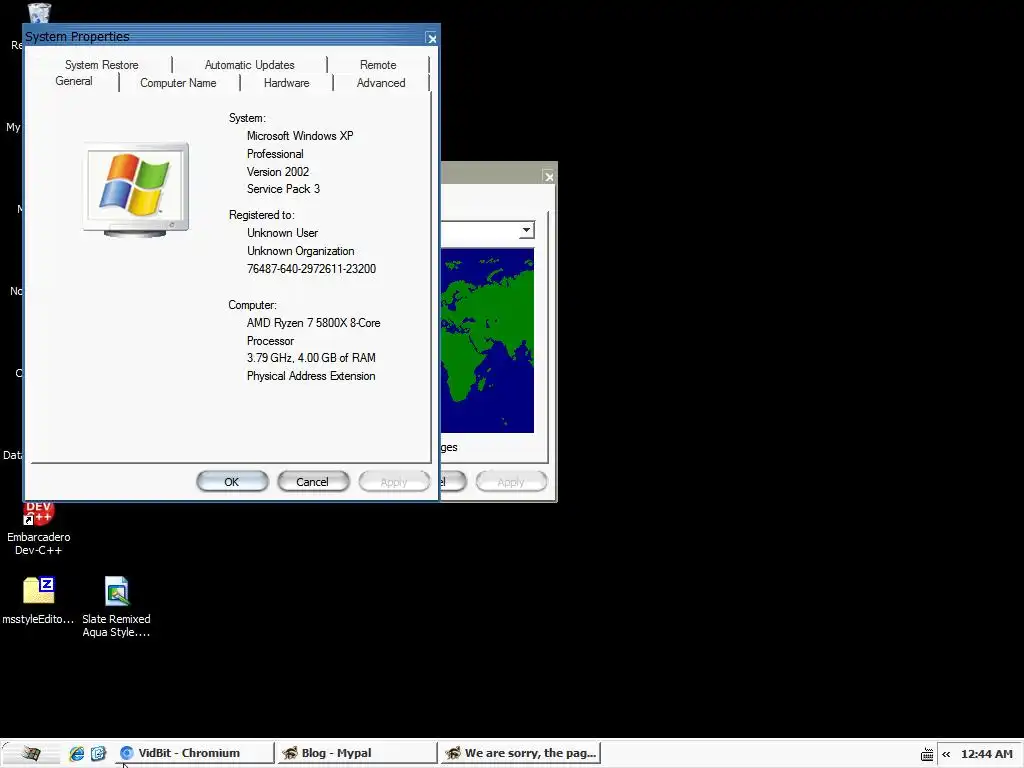This screenshot has height=768, width=1024.
Task: Open the Advanced tab
Action: click(x=381, y=83)
